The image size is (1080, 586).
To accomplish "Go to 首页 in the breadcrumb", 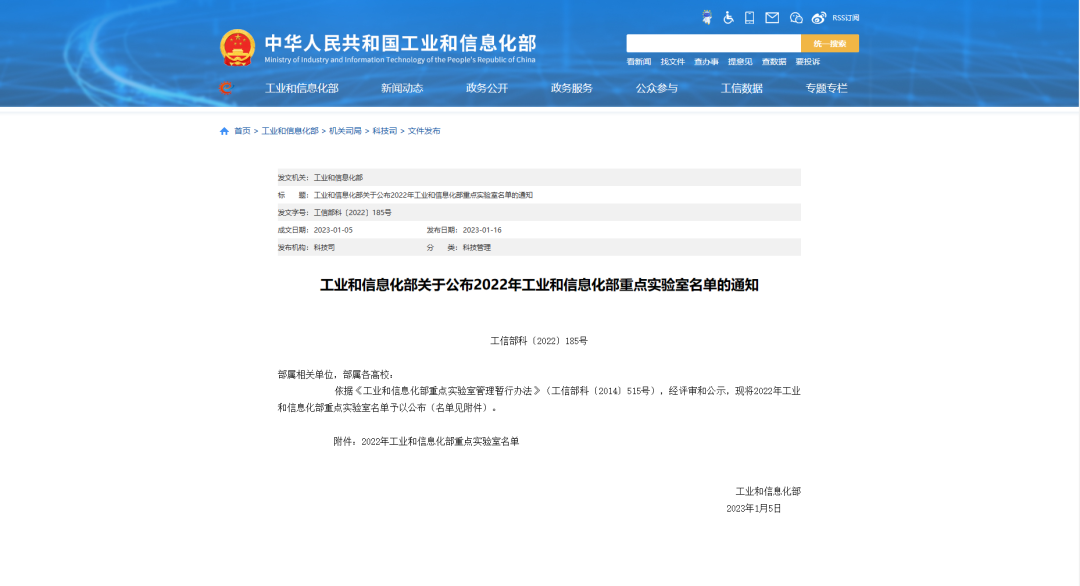I will (242, 131).
